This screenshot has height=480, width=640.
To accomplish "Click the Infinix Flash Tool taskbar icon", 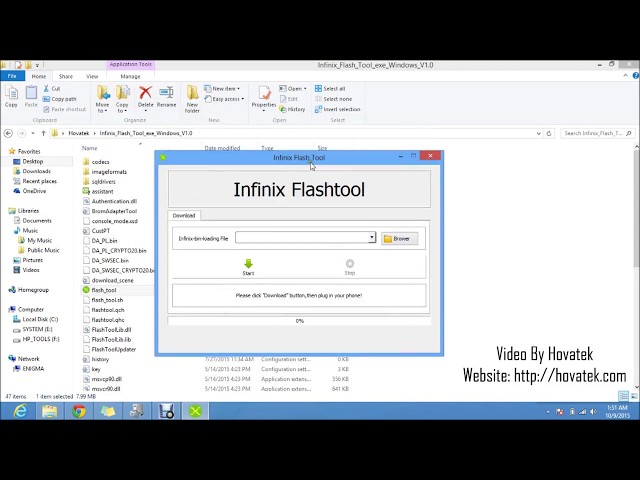I will (195, 411).
